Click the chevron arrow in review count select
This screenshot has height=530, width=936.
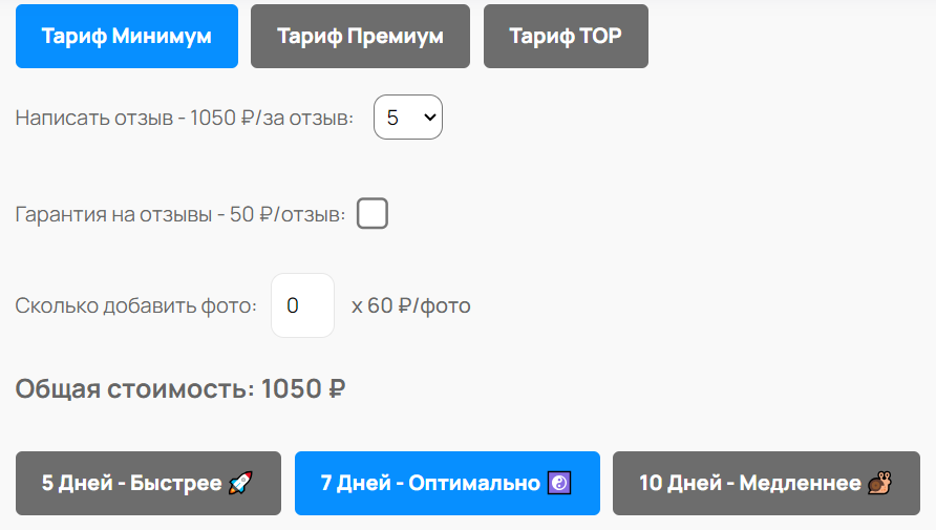tap(430, 118)
